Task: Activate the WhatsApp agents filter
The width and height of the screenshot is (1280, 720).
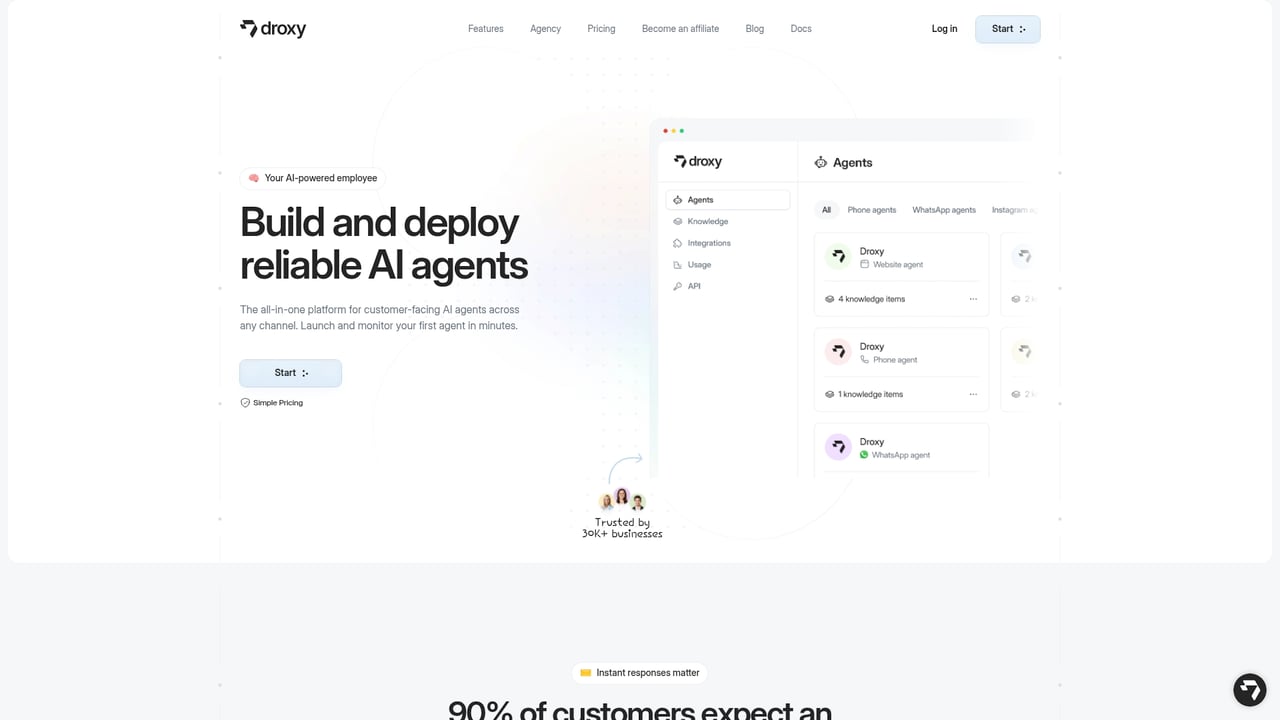Action: click(943, 210)
